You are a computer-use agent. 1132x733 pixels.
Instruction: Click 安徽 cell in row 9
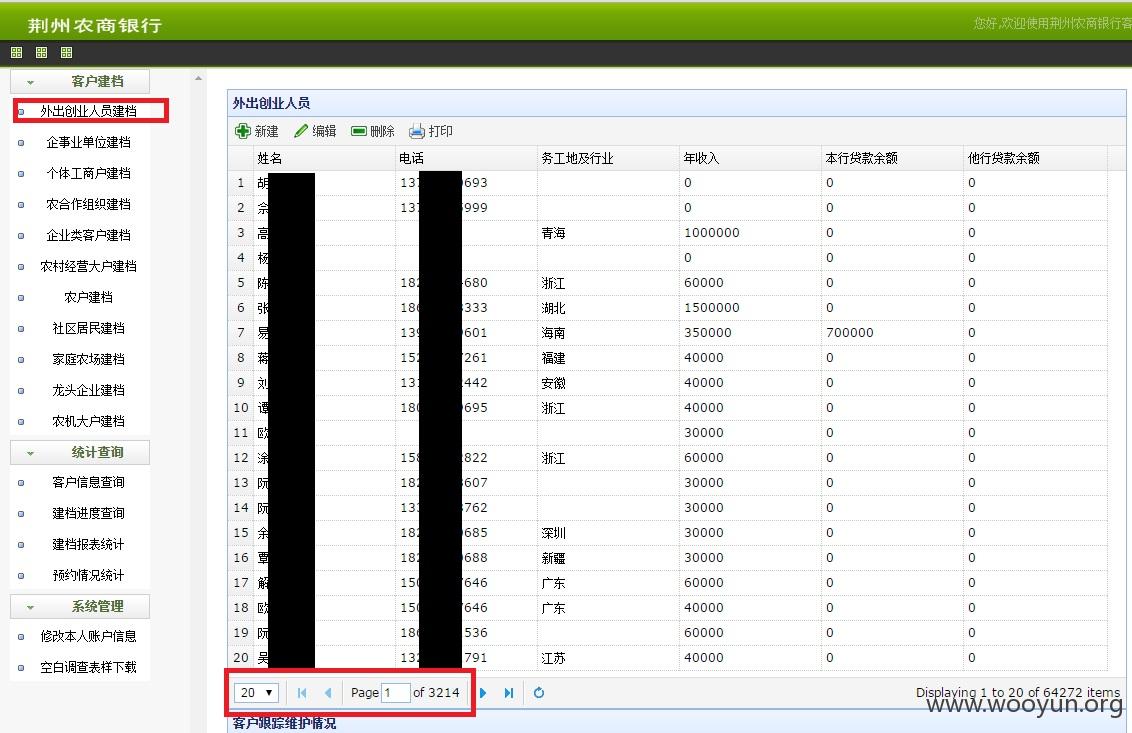pyautogui.click(x=608, y=383)
